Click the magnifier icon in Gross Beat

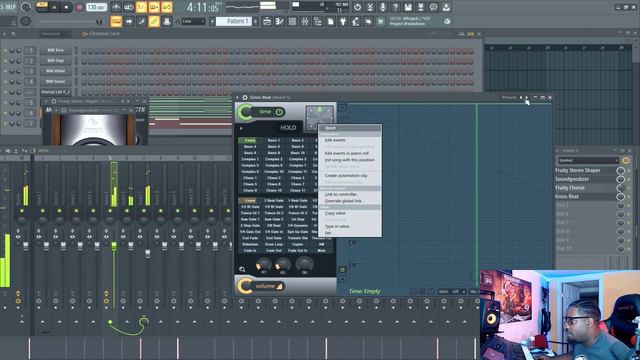pyautogui.click(x=242, y=269)
